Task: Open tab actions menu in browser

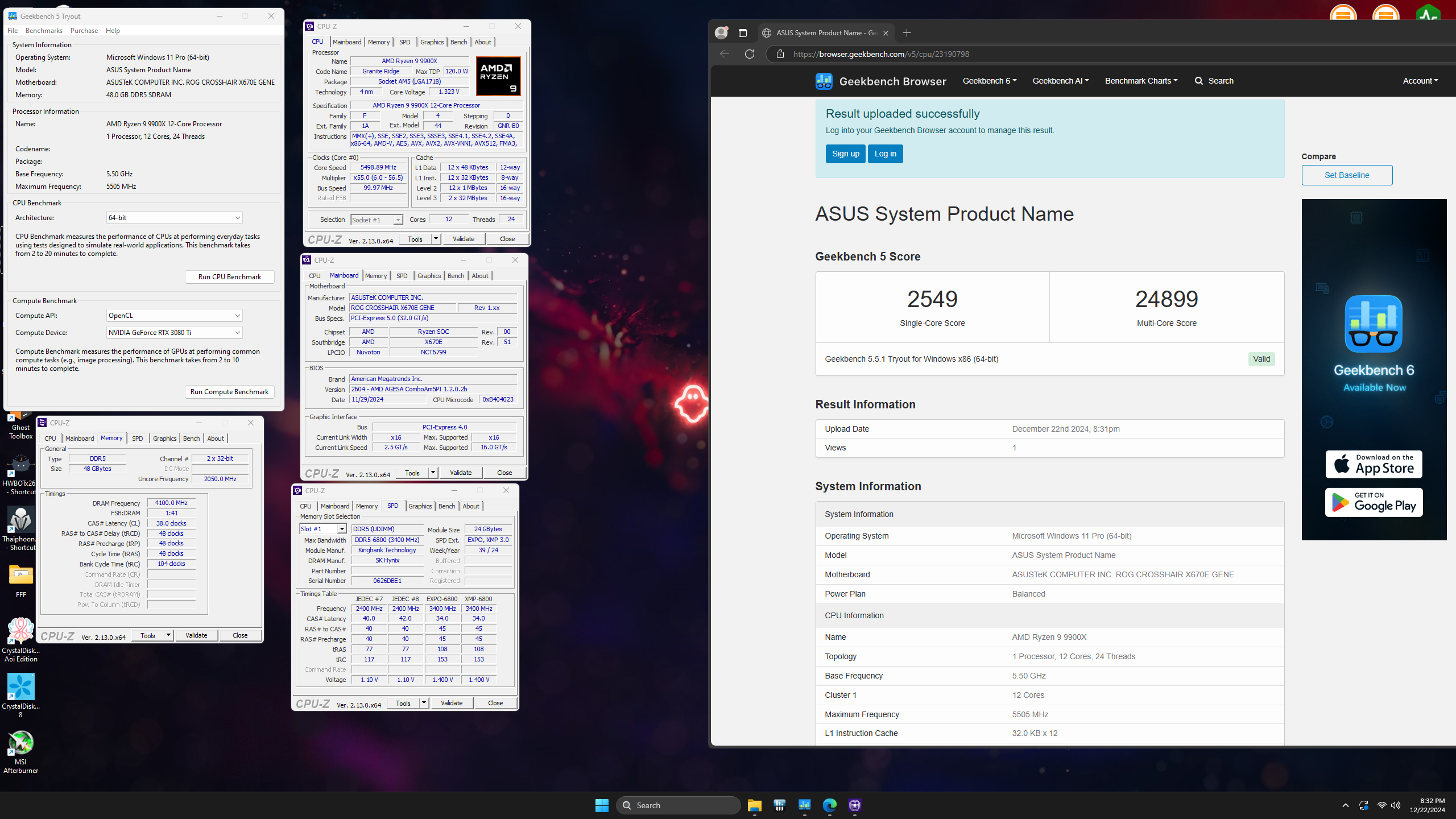Action: [x=742, y=33]
